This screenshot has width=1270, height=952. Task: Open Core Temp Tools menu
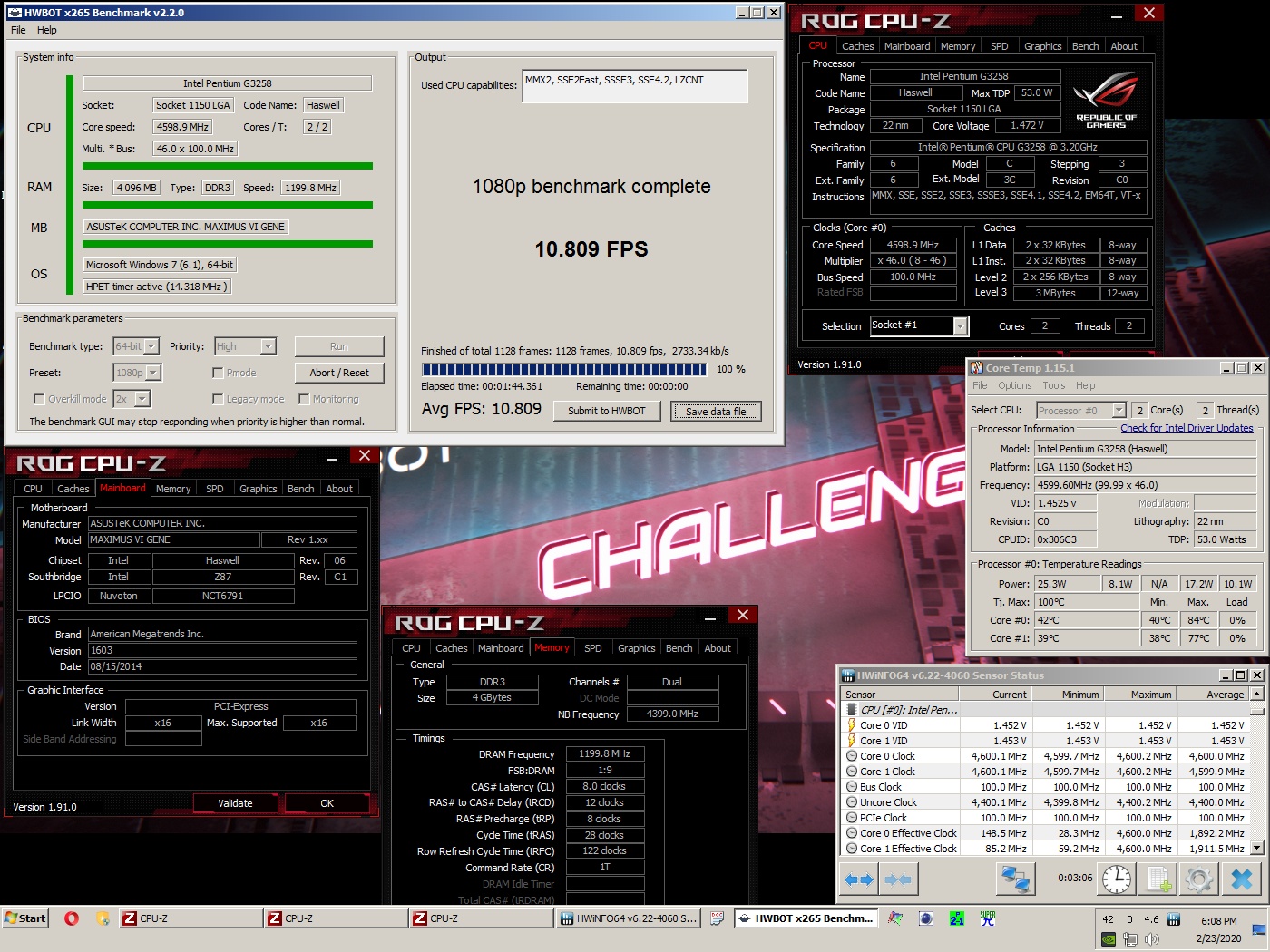pyautogui.click(x=1054, y=385)
